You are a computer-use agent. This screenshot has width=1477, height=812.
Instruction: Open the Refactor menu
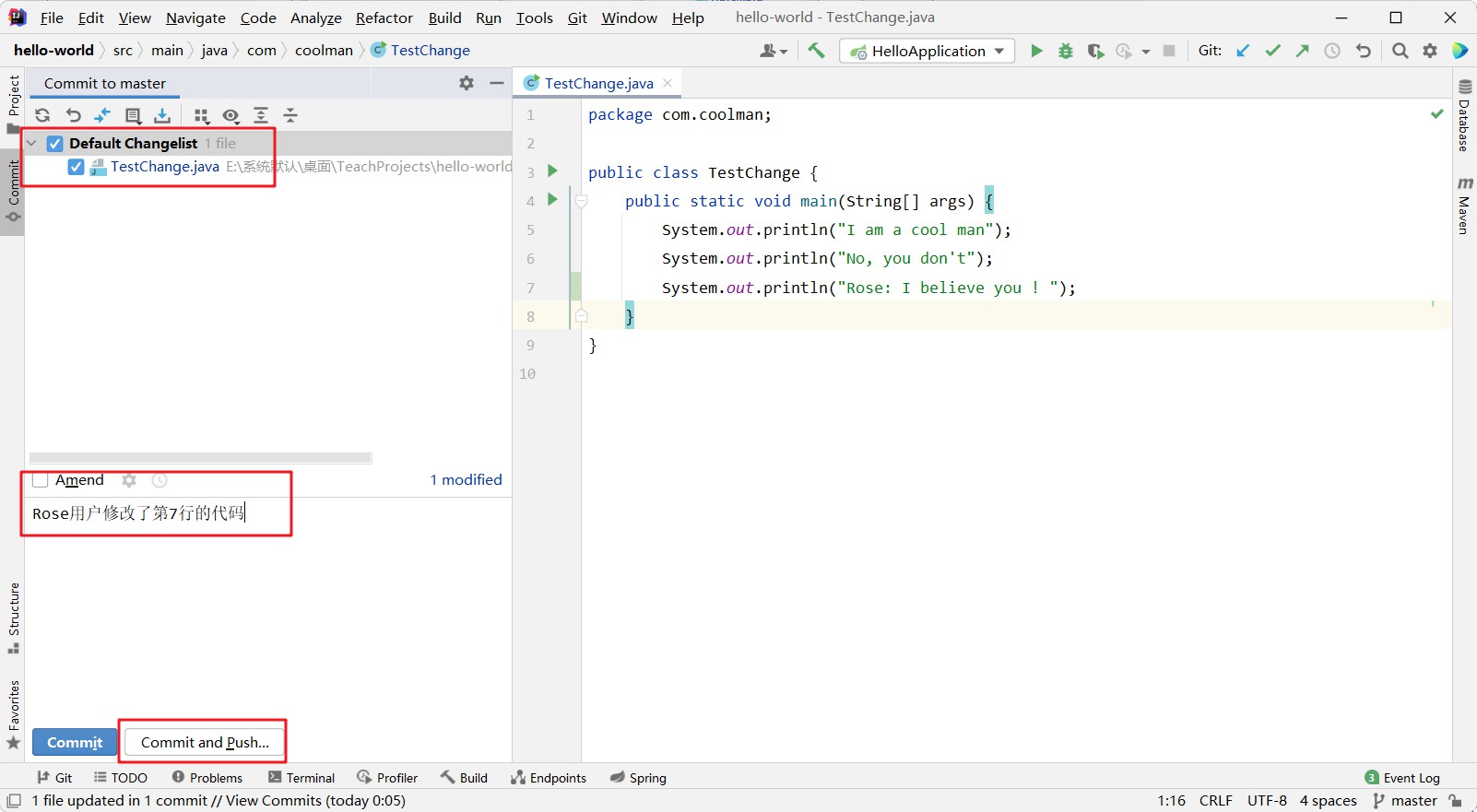pos(384,18)
